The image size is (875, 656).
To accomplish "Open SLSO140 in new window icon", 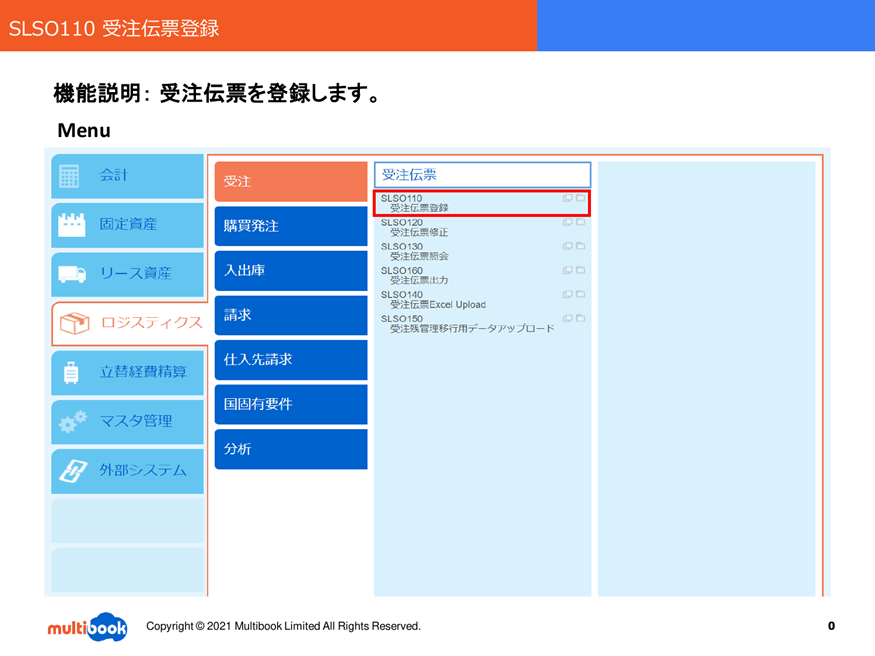I will tap(568, 294).
